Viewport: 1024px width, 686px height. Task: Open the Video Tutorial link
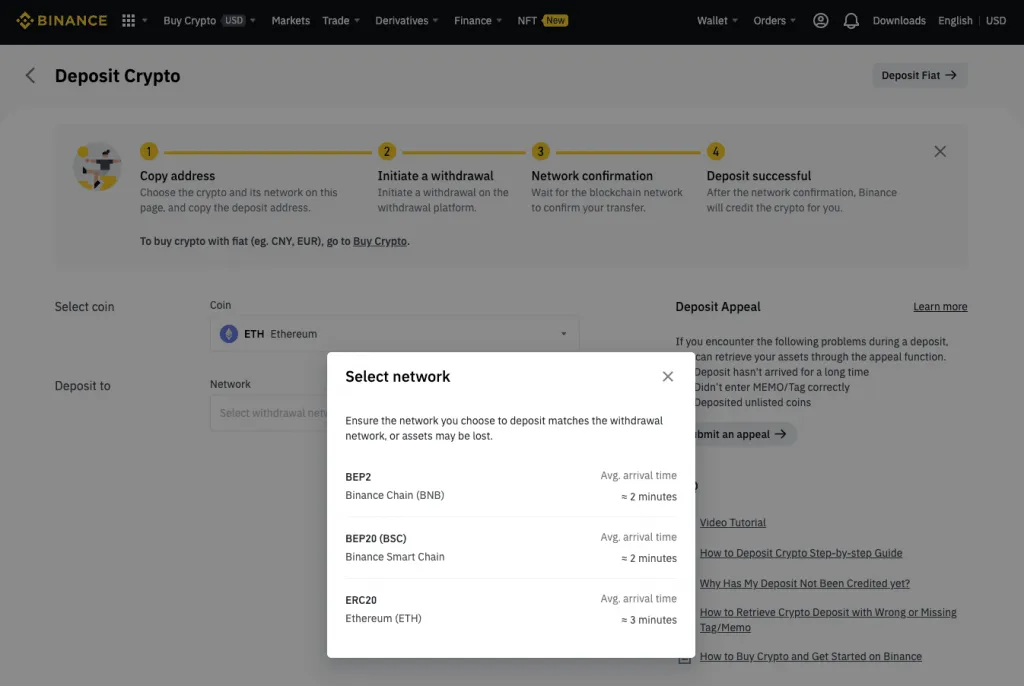click(733, 523)
